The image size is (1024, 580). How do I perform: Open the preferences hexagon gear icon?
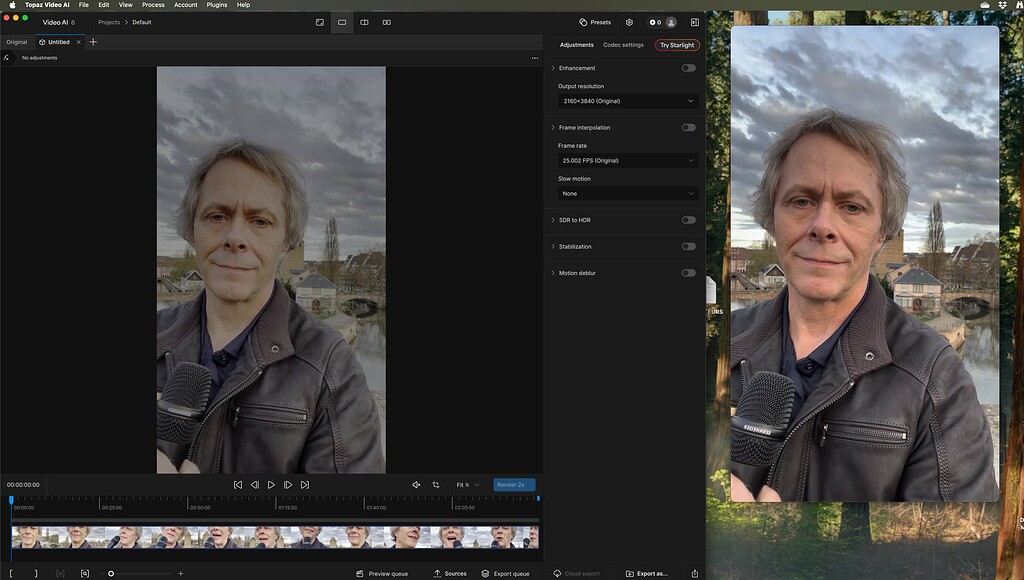coord(629,22)
